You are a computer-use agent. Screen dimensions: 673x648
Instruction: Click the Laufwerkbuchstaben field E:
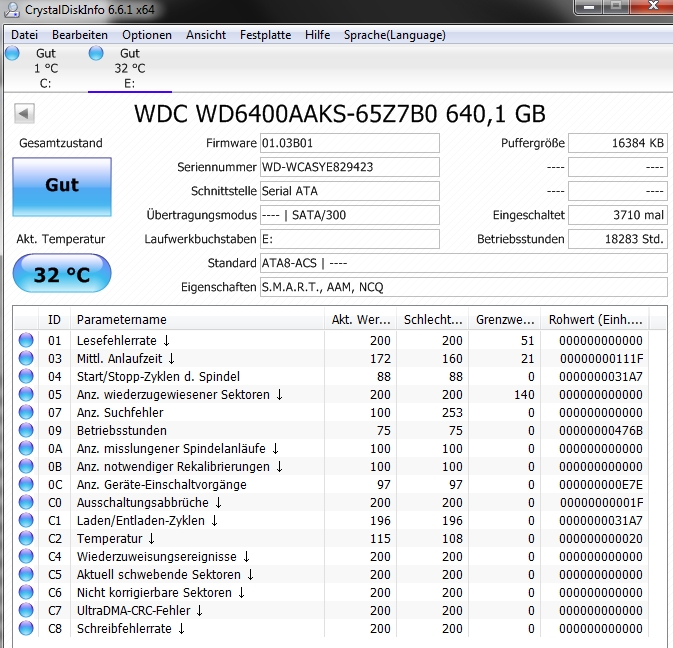point(350,239)
